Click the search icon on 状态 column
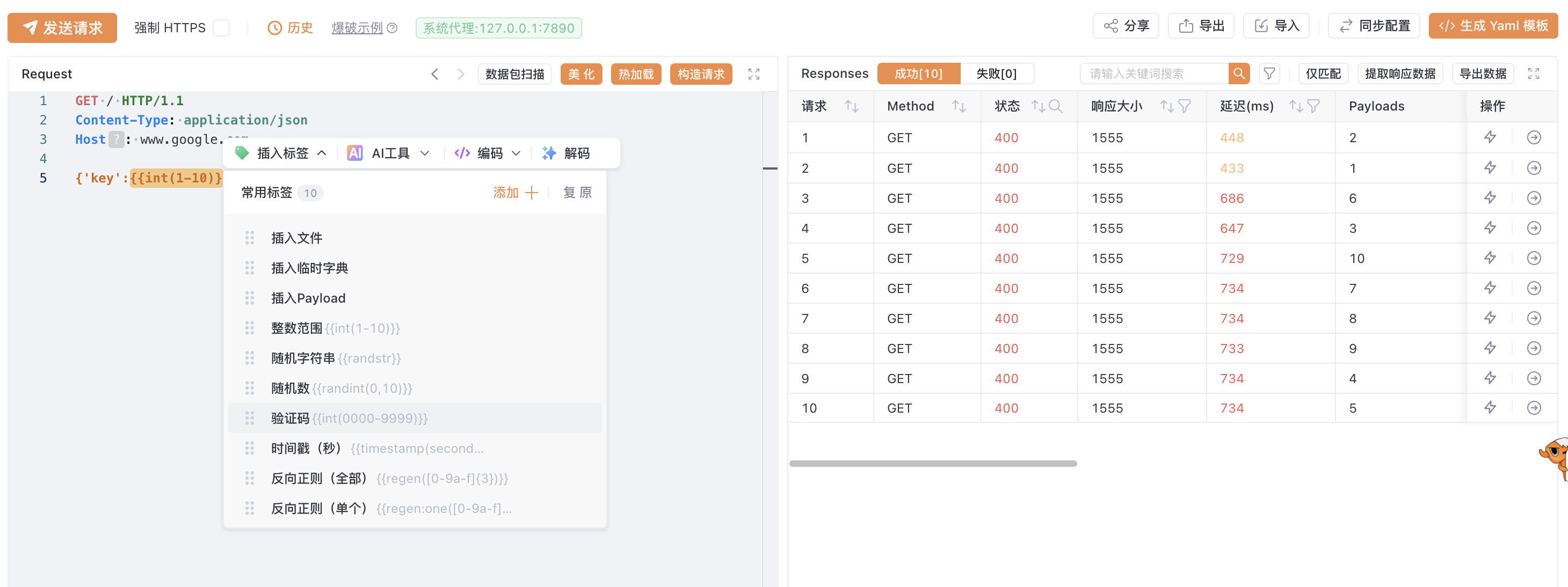Viewport: 1568px width, 587px height. pyautogui.click(x=1056, y=106)
